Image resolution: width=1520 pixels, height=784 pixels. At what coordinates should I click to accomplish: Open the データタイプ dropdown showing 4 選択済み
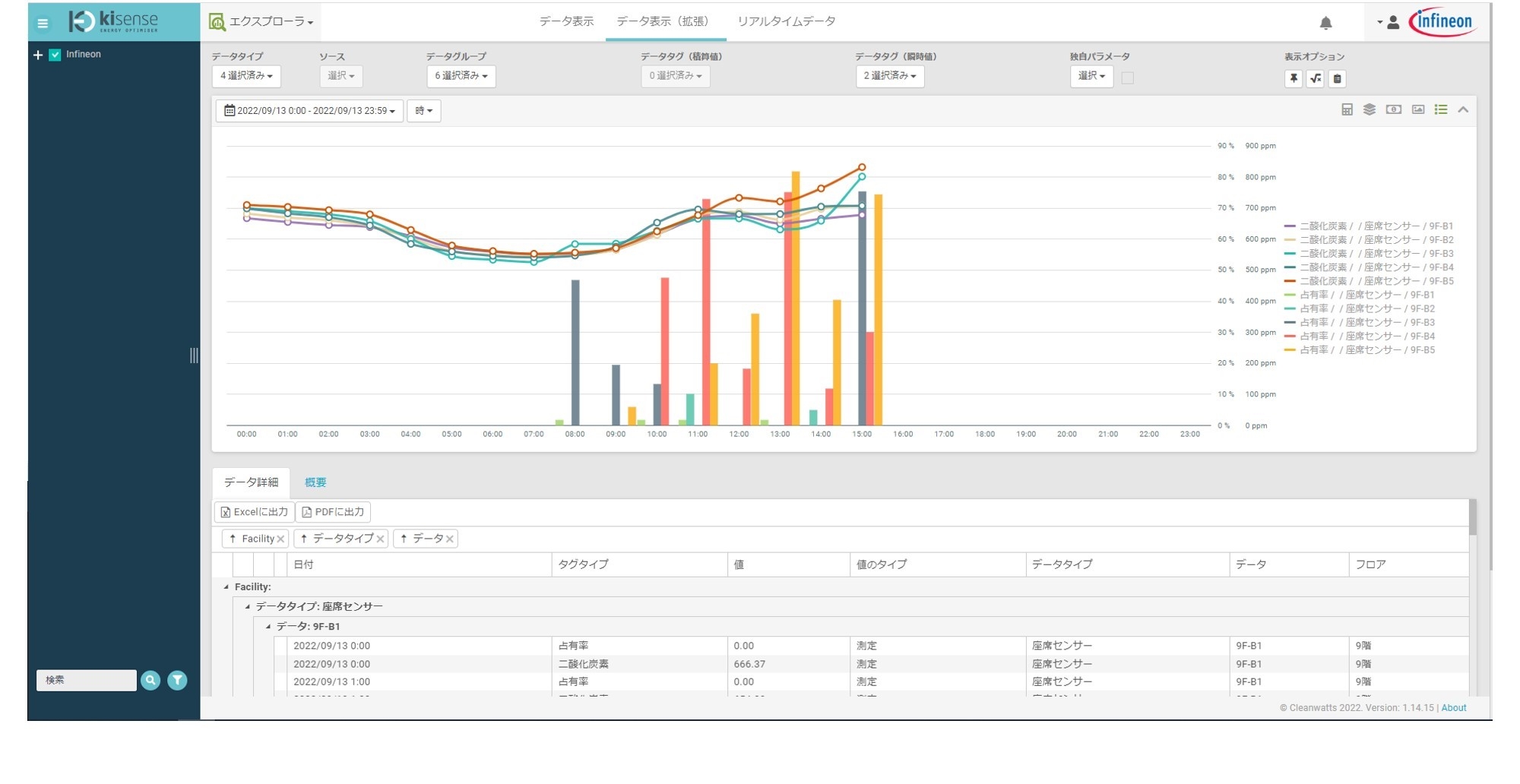click(246, 76)
